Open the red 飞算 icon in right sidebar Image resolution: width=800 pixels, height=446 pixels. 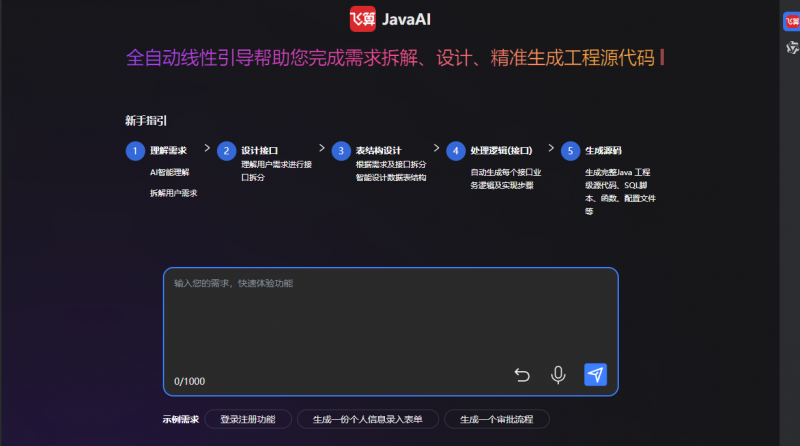tap(791, 22)
